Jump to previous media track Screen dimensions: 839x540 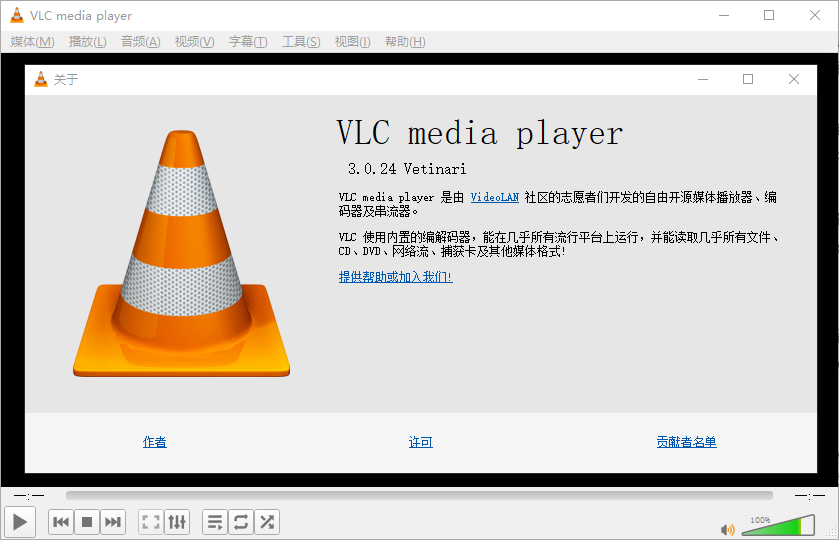tap(61, 522)
